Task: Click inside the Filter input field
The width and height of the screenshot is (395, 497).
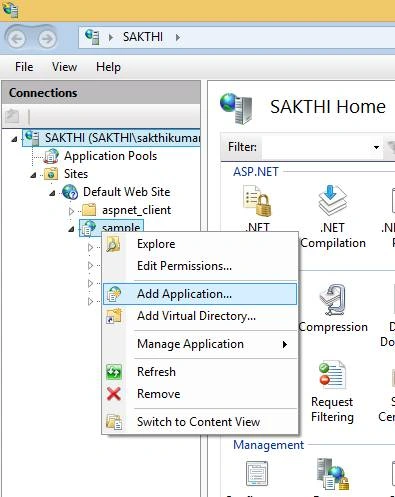Action: [316, 147]
